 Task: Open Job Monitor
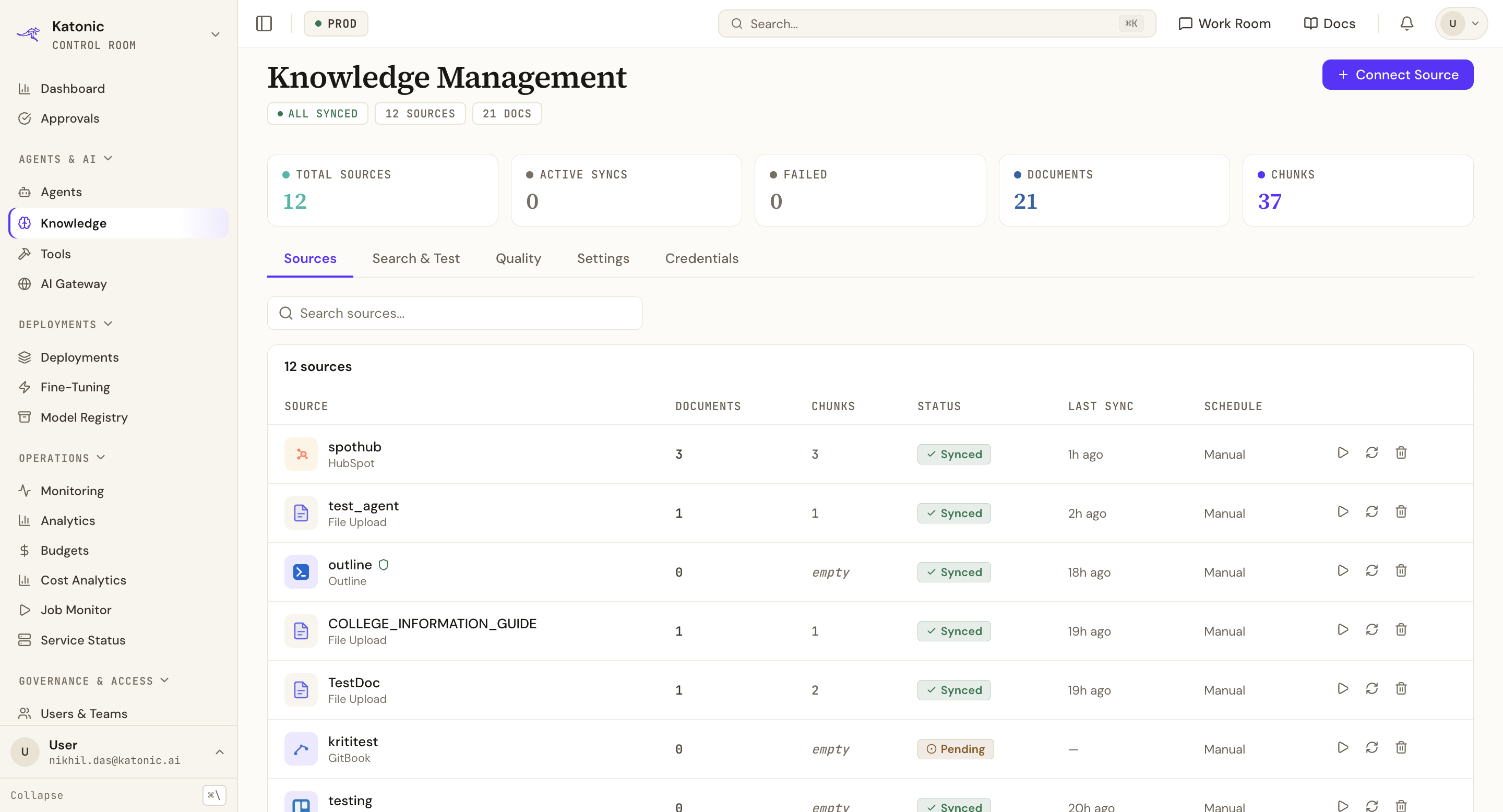[x=118, y=610]
